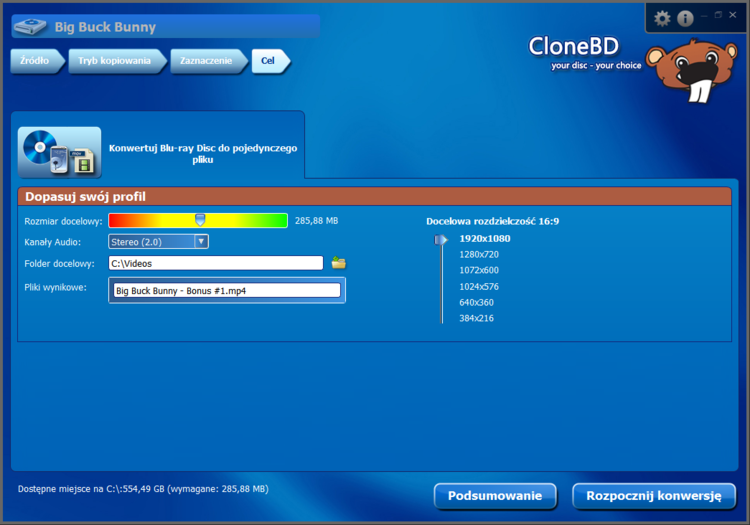Go to the Źródło step

pos(36,61)
